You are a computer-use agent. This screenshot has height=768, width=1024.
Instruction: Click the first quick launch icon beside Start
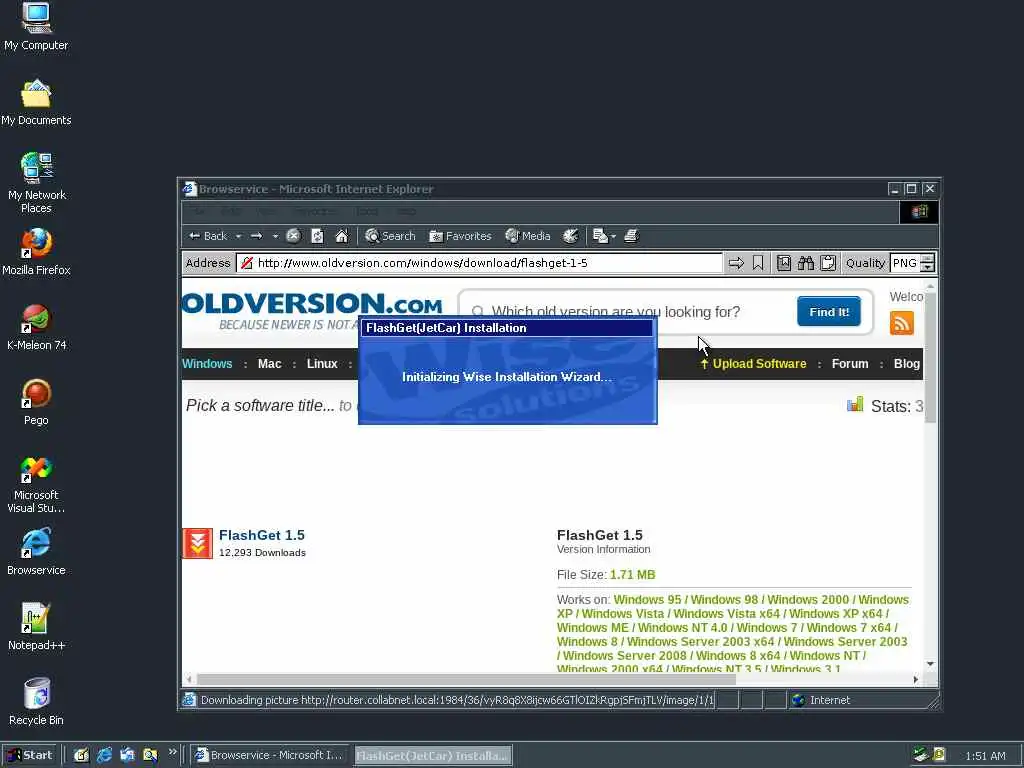pyautogui.click(x=81, y=756)
